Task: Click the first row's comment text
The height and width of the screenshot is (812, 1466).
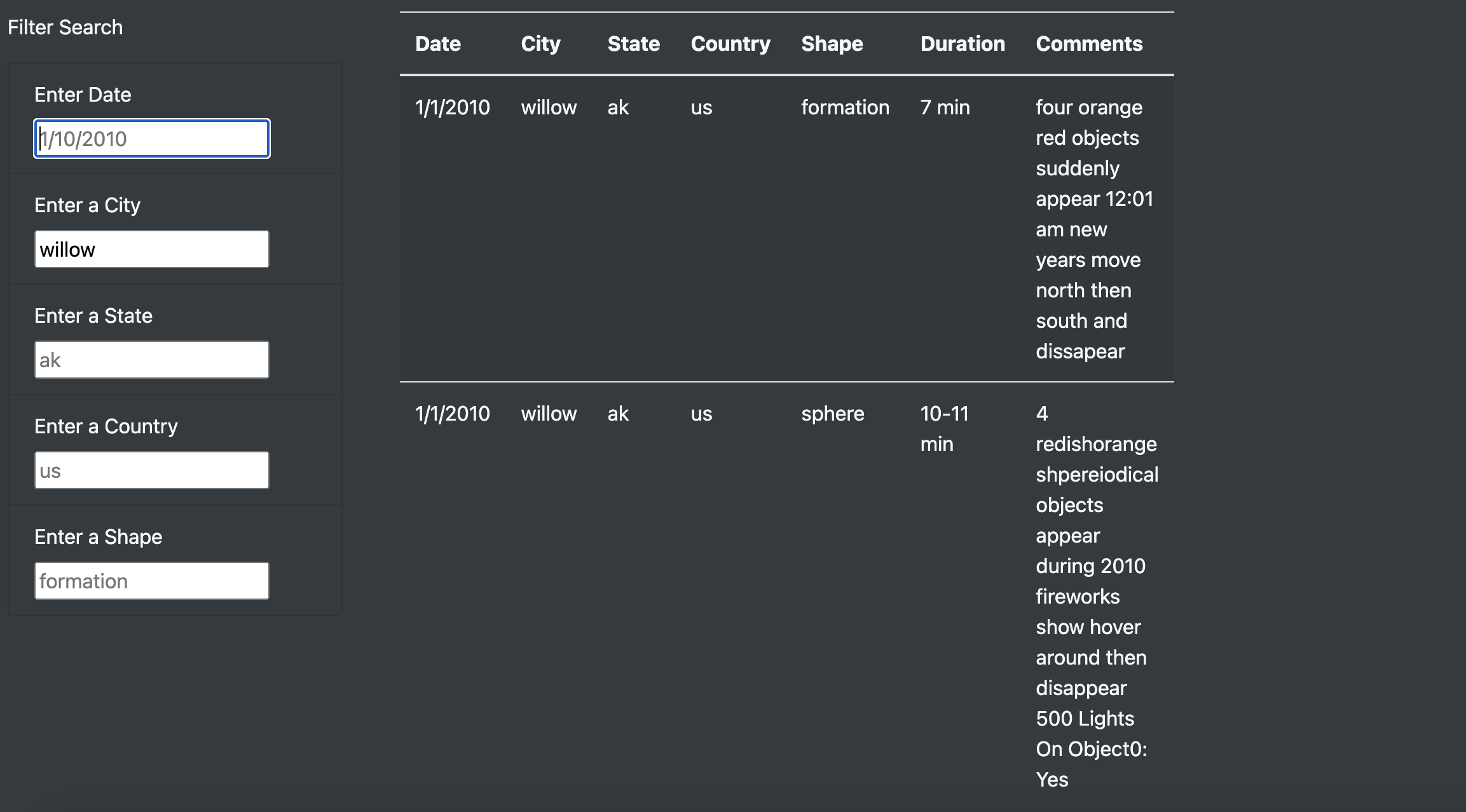Action: 1093,229
